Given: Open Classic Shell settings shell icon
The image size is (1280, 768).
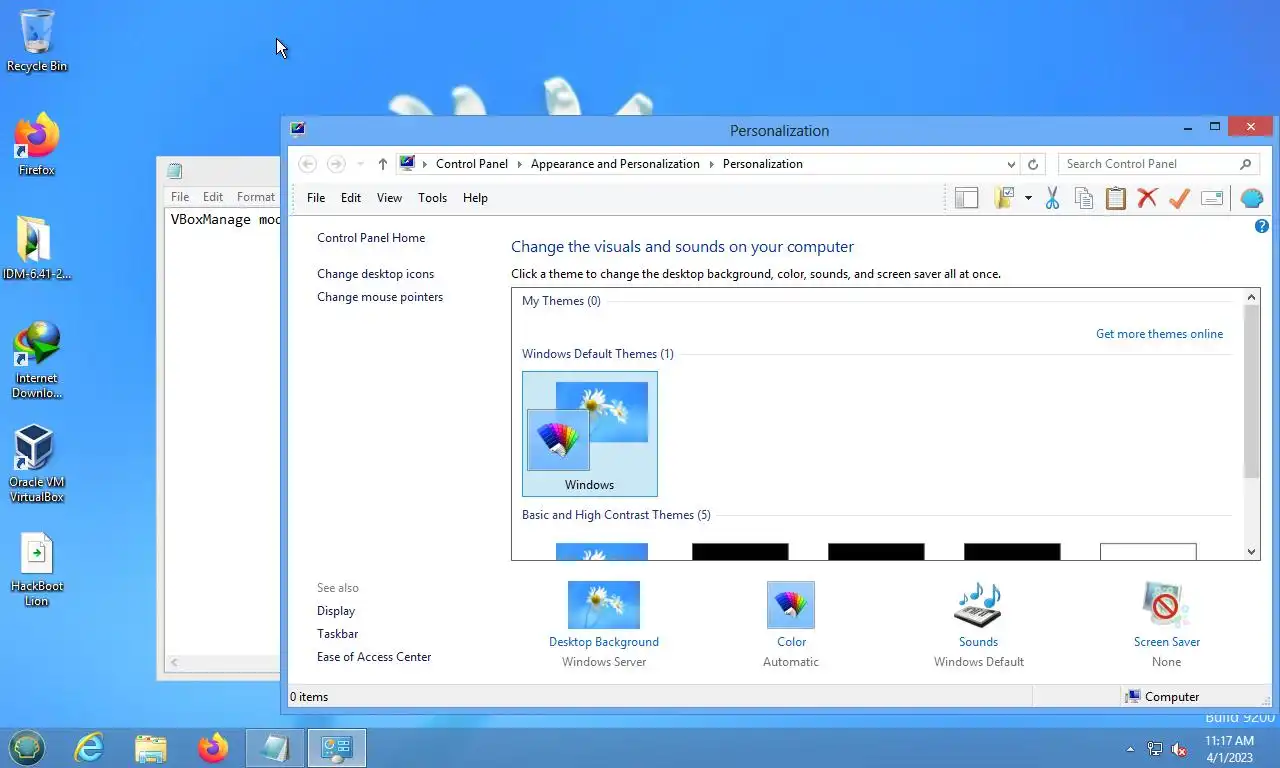Looking at the screenshot, I should (x=1252, y=198).
